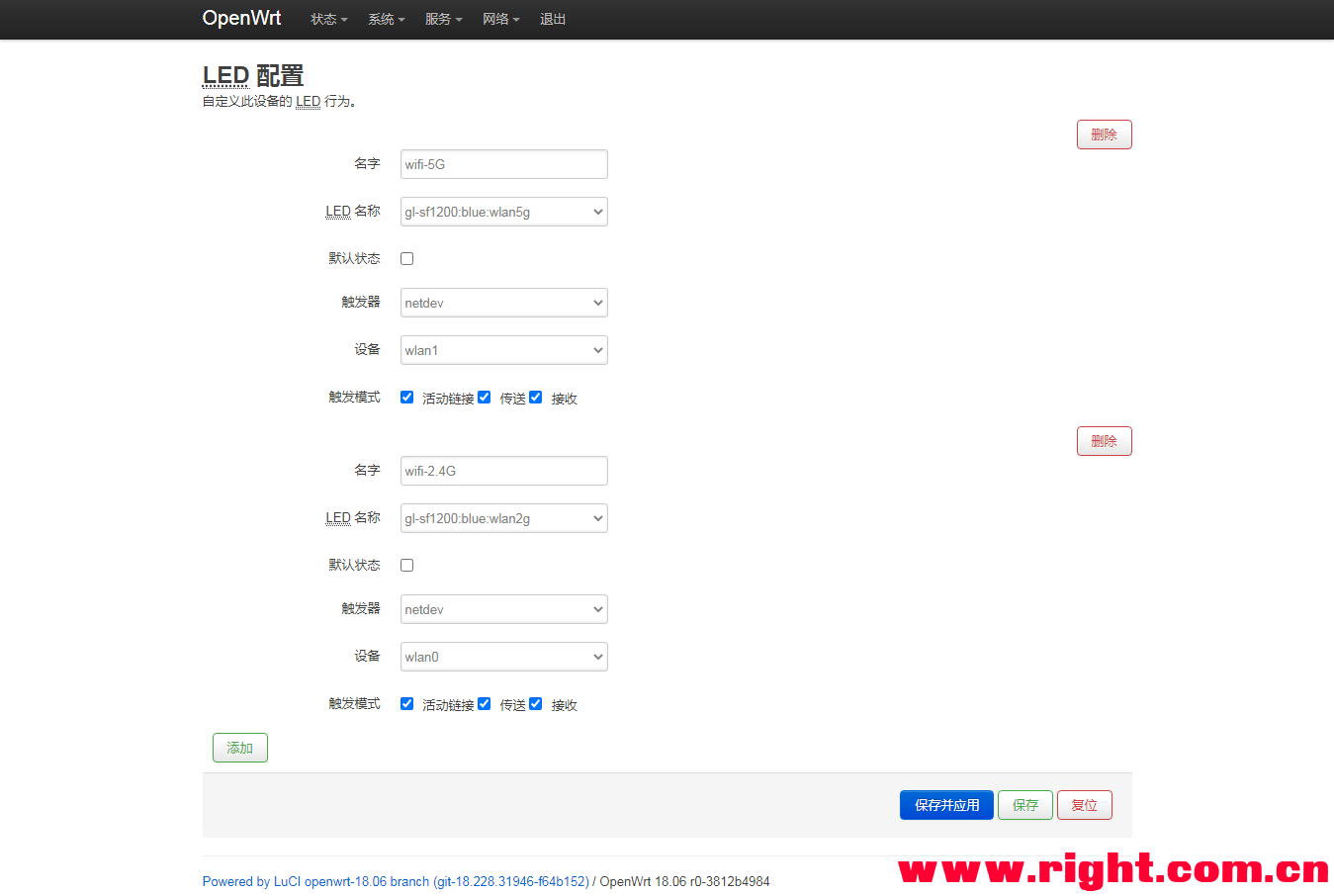The width and height of the screenshot is (1334, 896).
Task: Open the wifi-2.4G 触发器 netdev dropdown
Action: pyautogui.click(x=503, y=609)
